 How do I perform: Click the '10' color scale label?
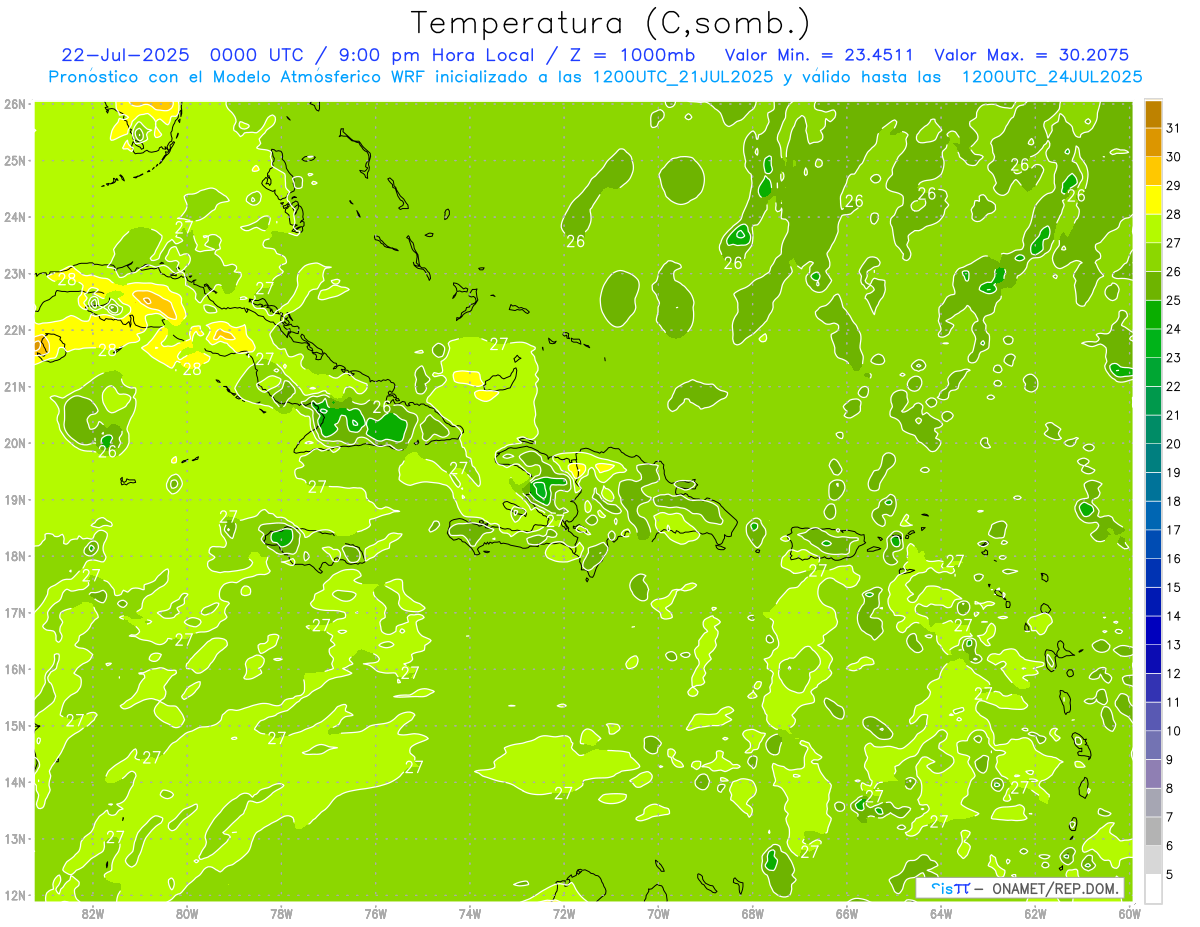point(1174,731)
